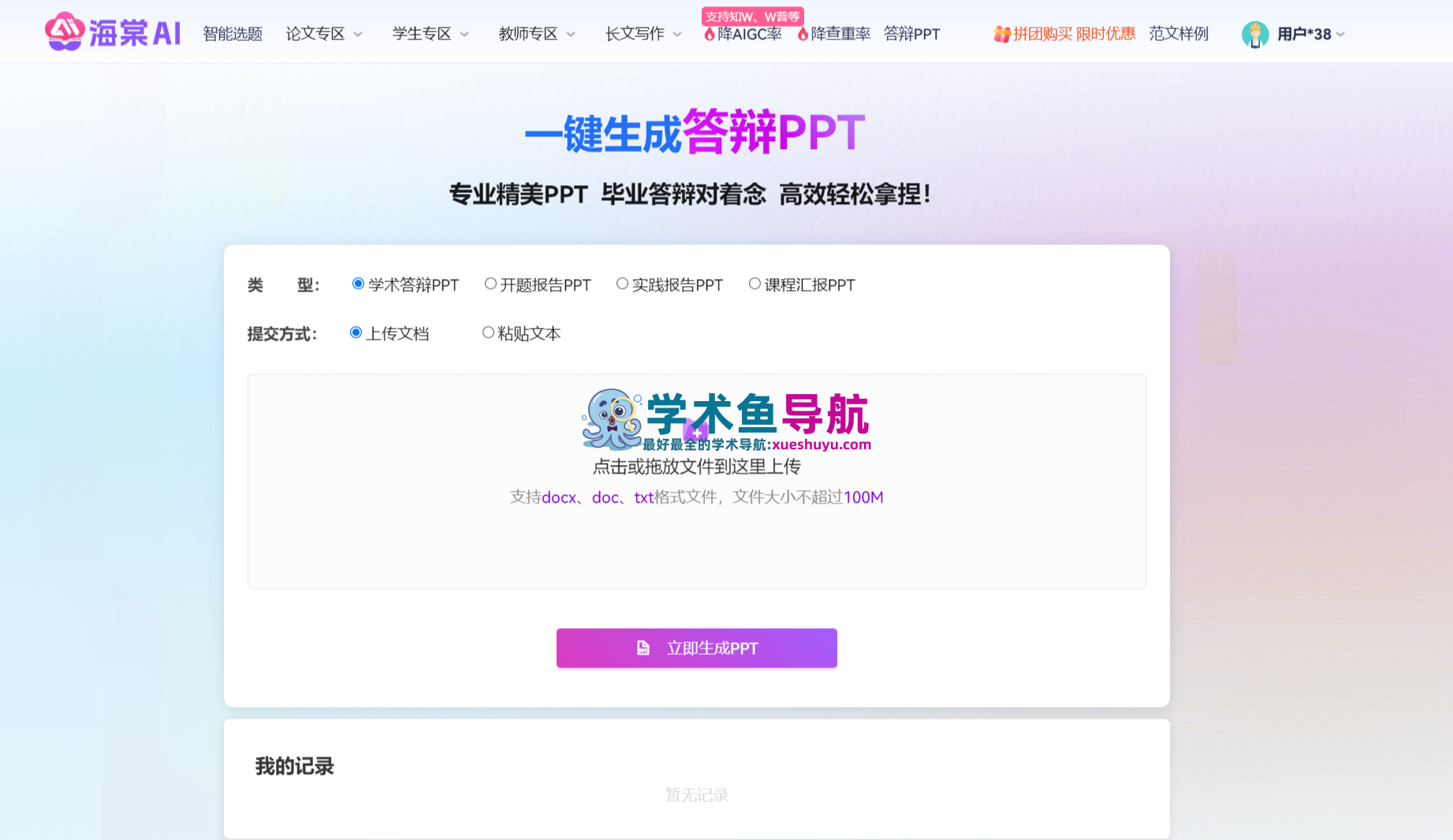Click the gift icon beside 拼团购买

[1002, 34]
